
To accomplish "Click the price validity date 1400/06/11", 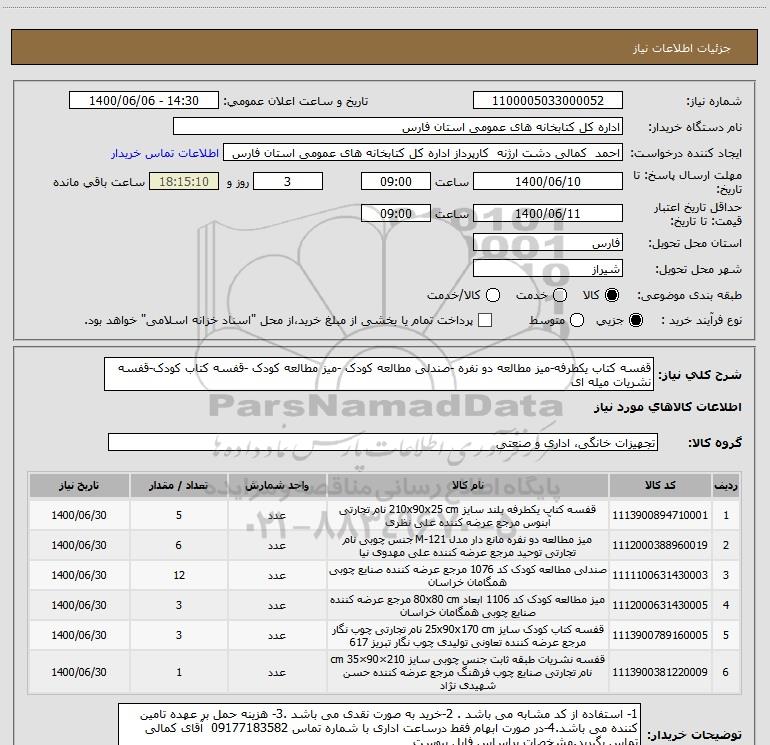I will tap(548, 213).
